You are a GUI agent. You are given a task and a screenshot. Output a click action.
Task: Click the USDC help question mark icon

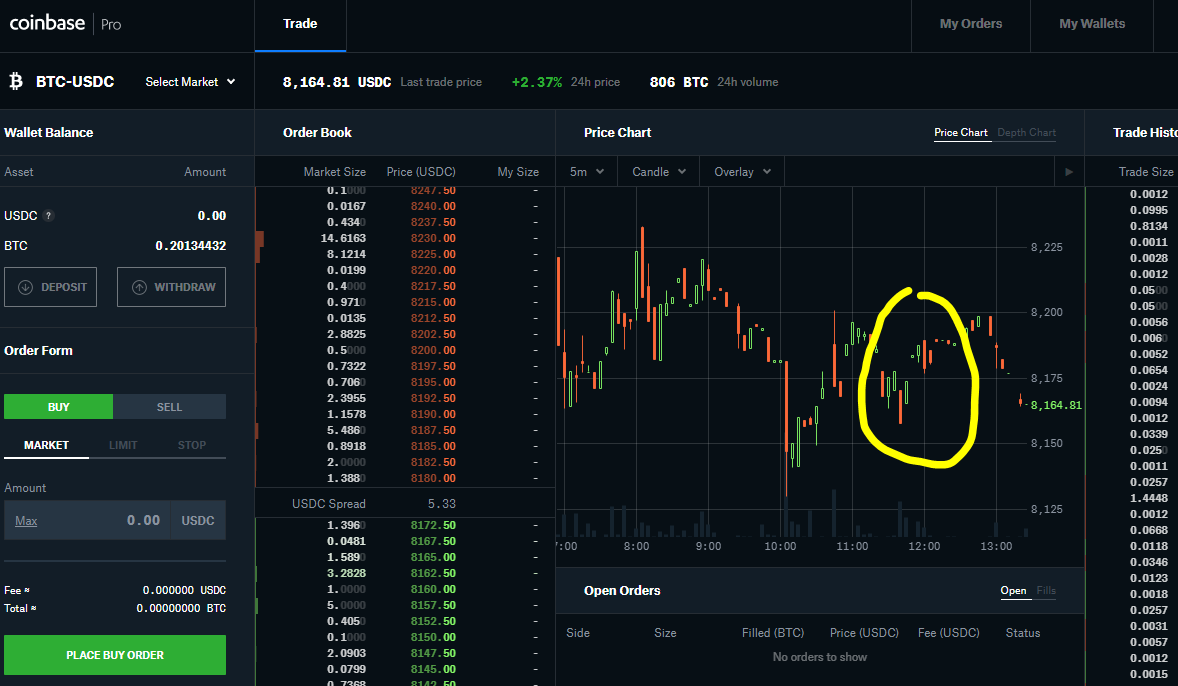pyautogui.click(x=49, y=216)
